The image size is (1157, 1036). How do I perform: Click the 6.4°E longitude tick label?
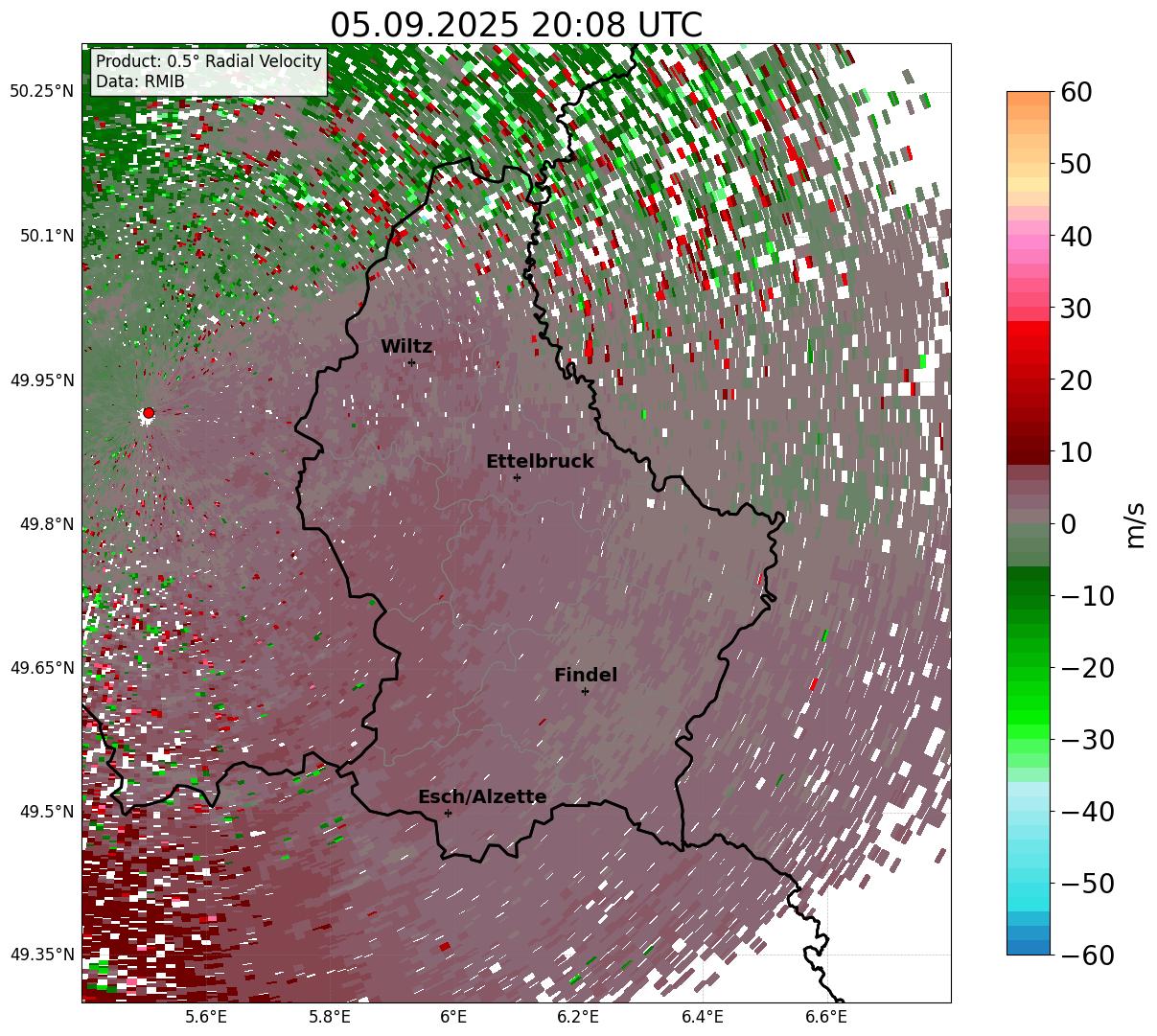click(703, 1017)
